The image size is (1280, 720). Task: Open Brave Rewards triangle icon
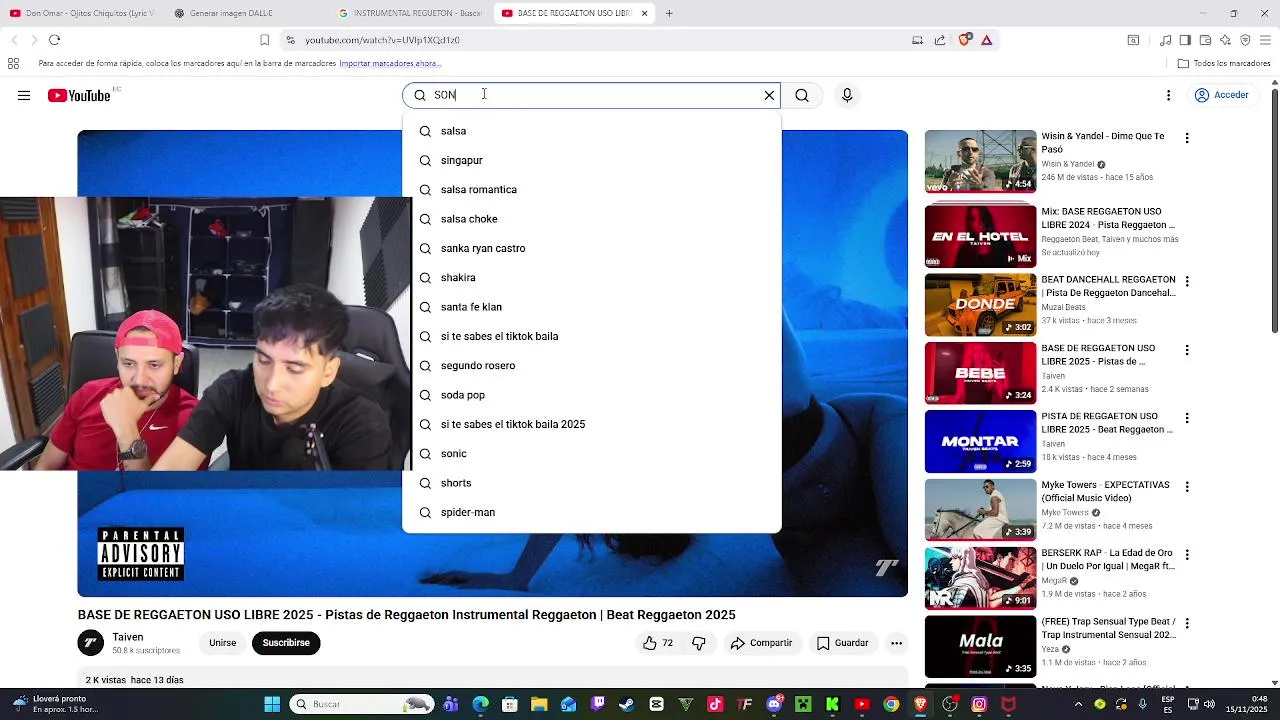(987, 40)
